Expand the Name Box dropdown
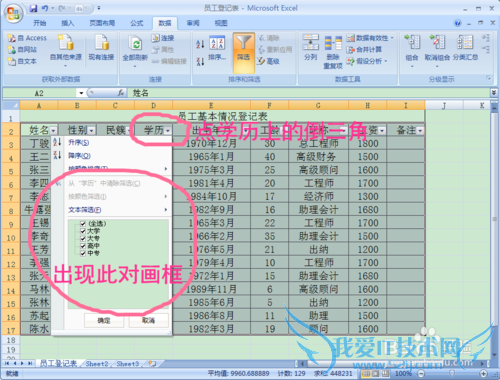 [x=81, y=93]
